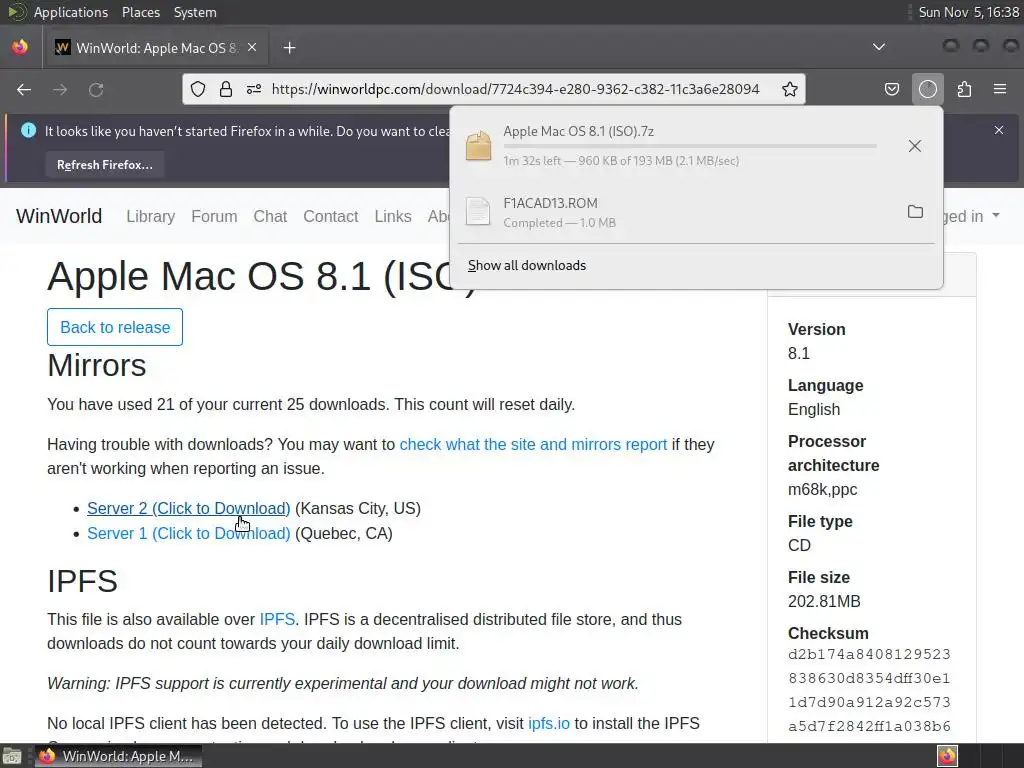This screenshot has height=768, width=1024.
Task: Click the F1ACAD13.ROM file icon
Action: pyautogui.click(x=478, y=212)
